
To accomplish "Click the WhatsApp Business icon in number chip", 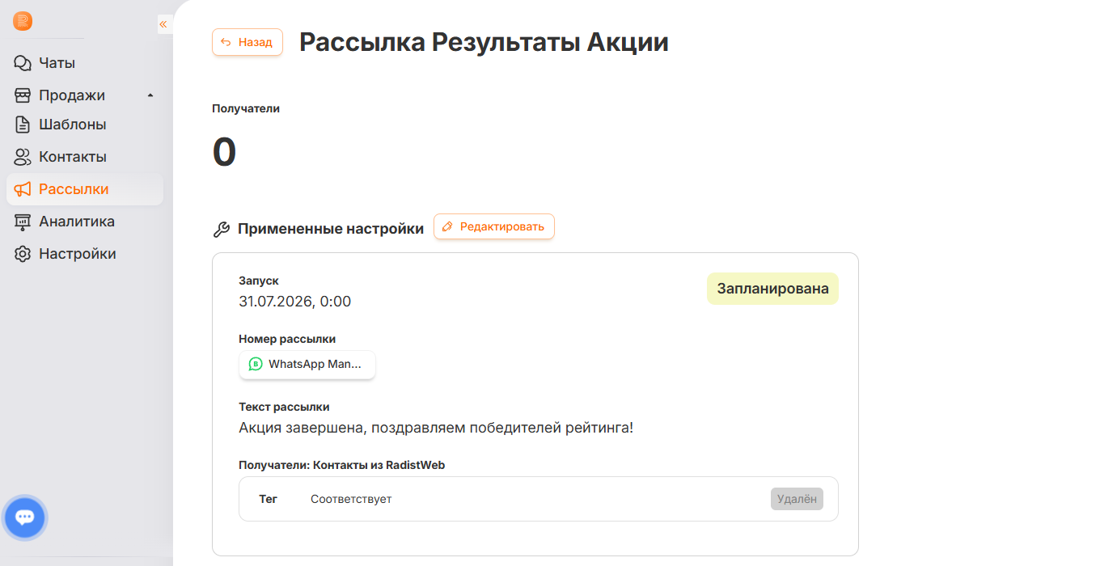I will [255, 364].
